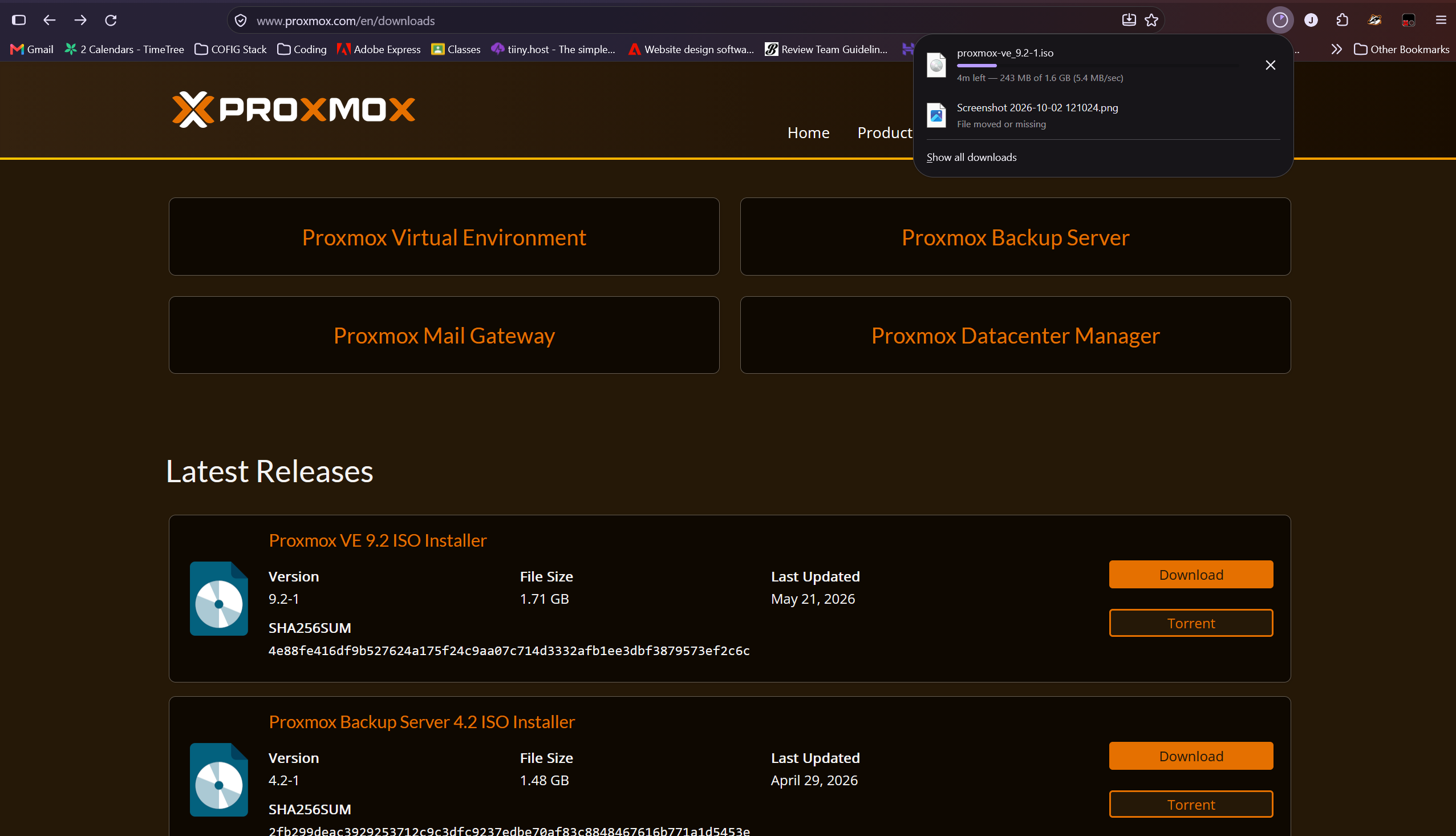The image size is (1456, 836).
Task: Open the 2 Calendars - TimeTree bookmark
Action: click(x=124, y=50)
